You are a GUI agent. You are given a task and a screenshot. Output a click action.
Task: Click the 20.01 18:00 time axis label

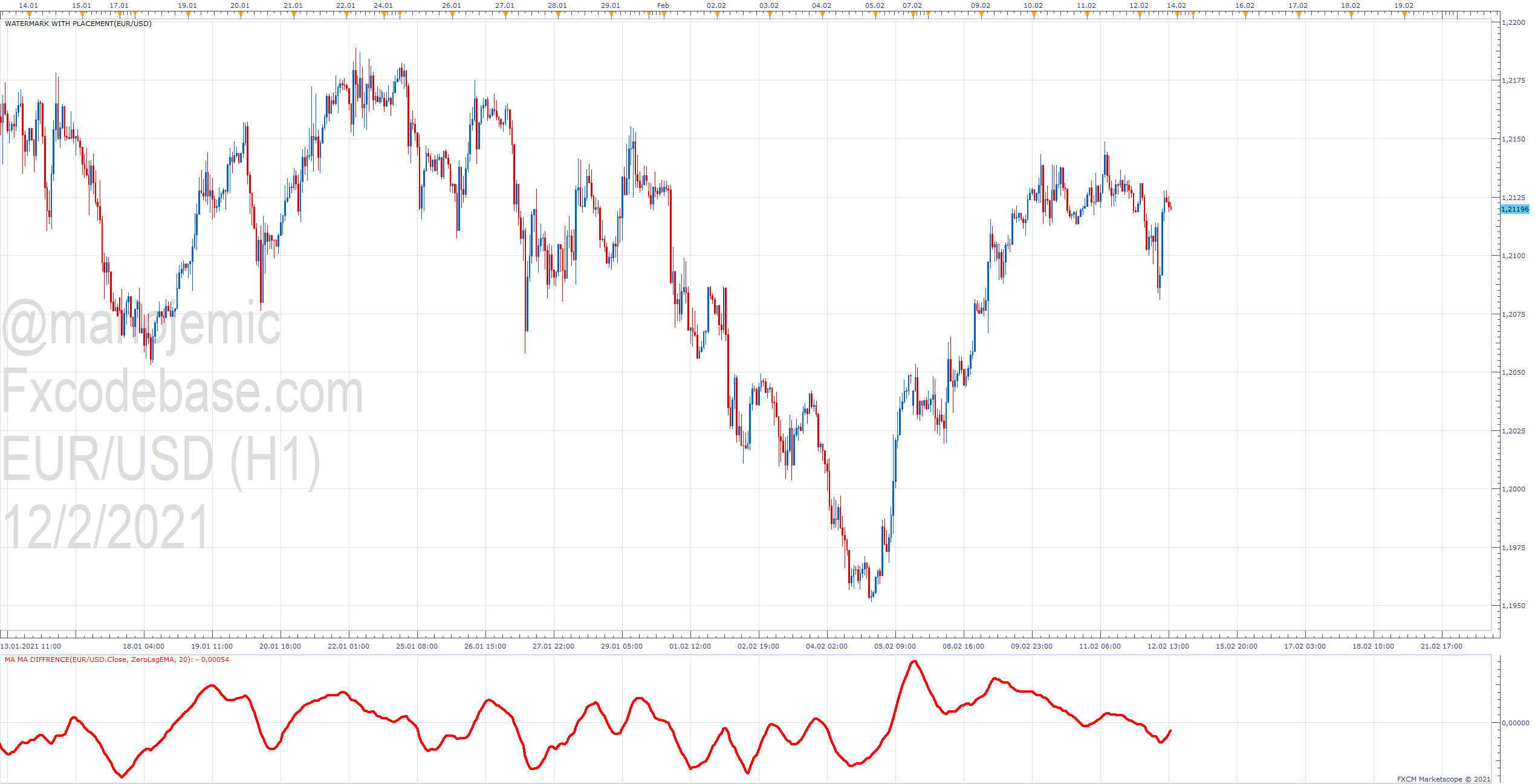pyautogui.click(x=281, y=646)
